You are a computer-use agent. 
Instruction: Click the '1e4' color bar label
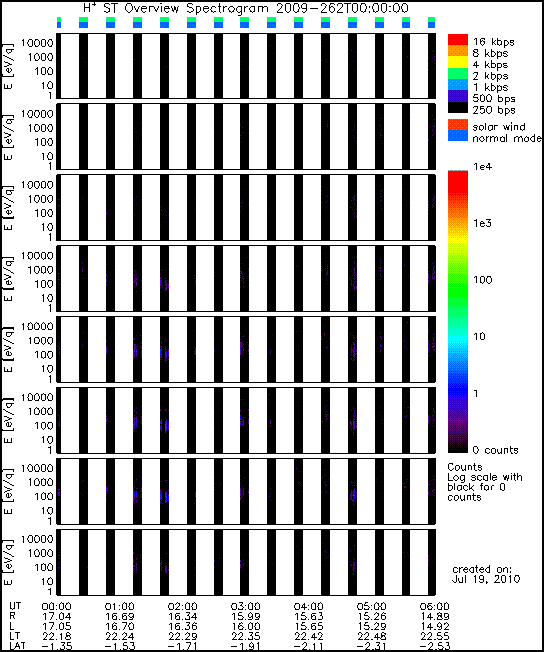(x=482, y=167)
